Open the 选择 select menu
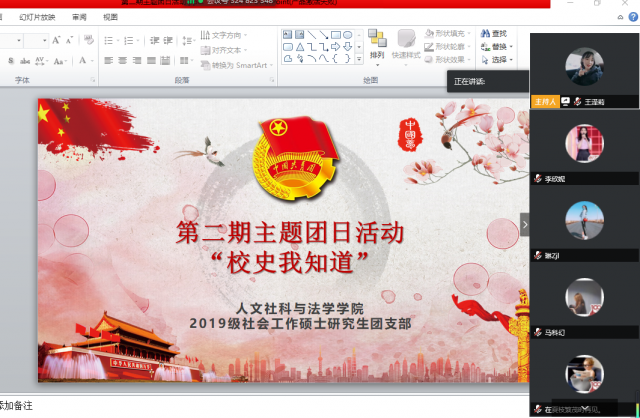The height and width of the screenshot is (418, 640). (496, 60)
